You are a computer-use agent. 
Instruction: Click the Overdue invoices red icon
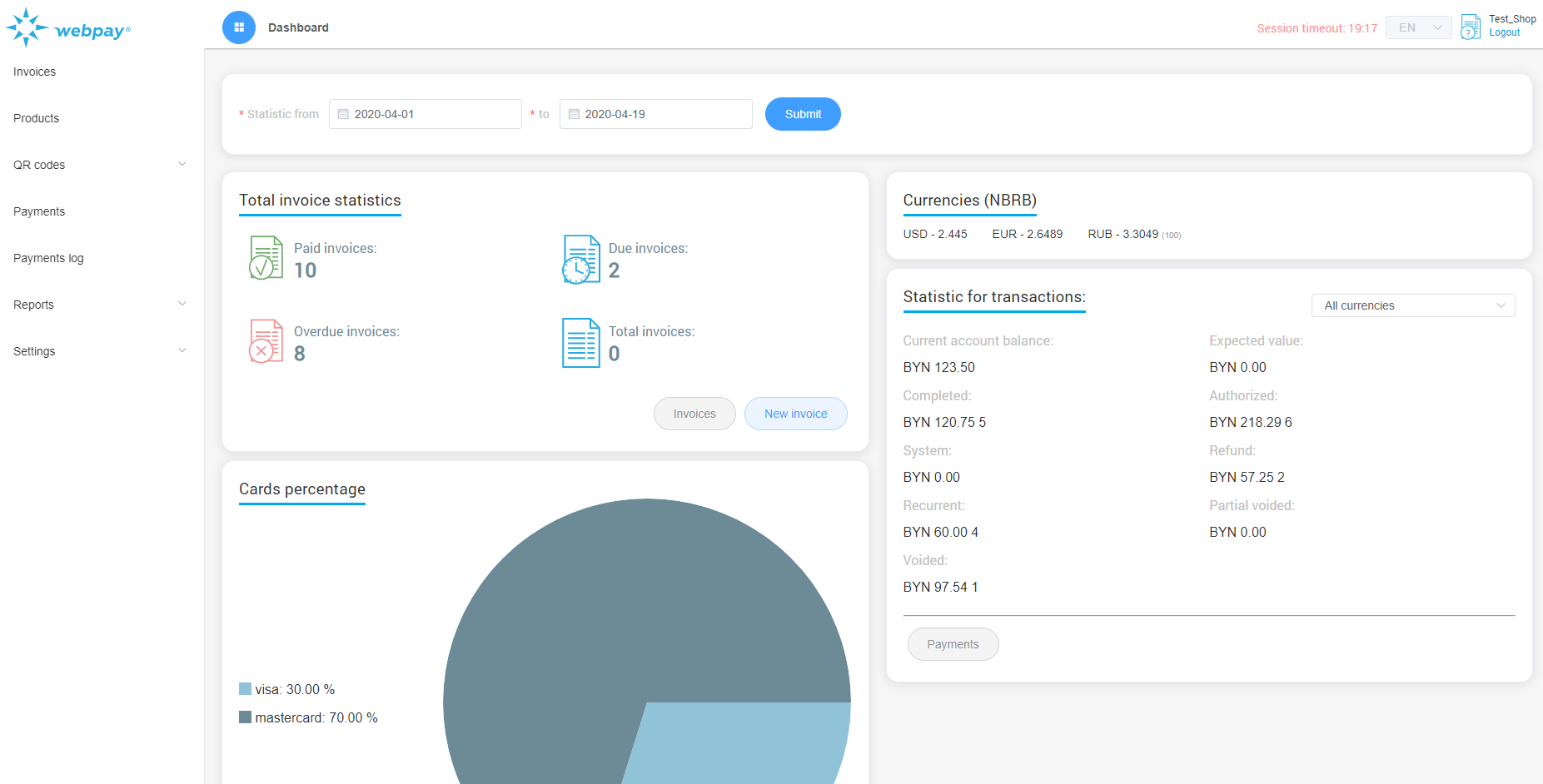[266, 341]
